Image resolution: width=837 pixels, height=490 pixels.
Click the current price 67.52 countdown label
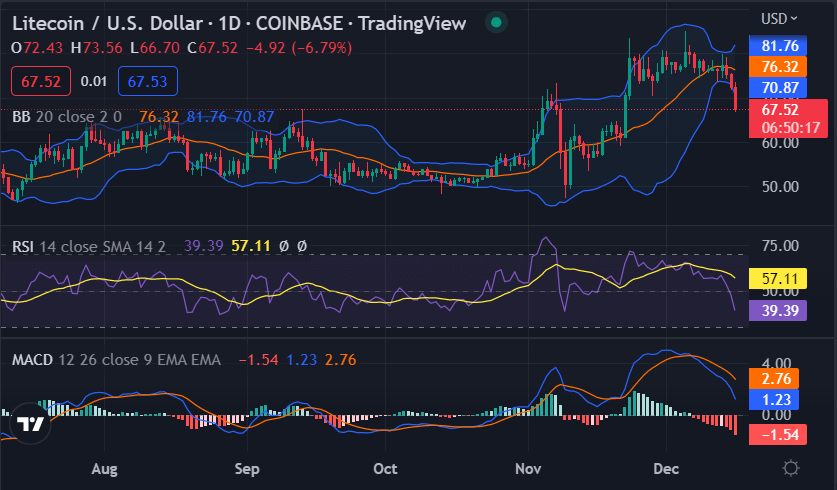[788, 118]
